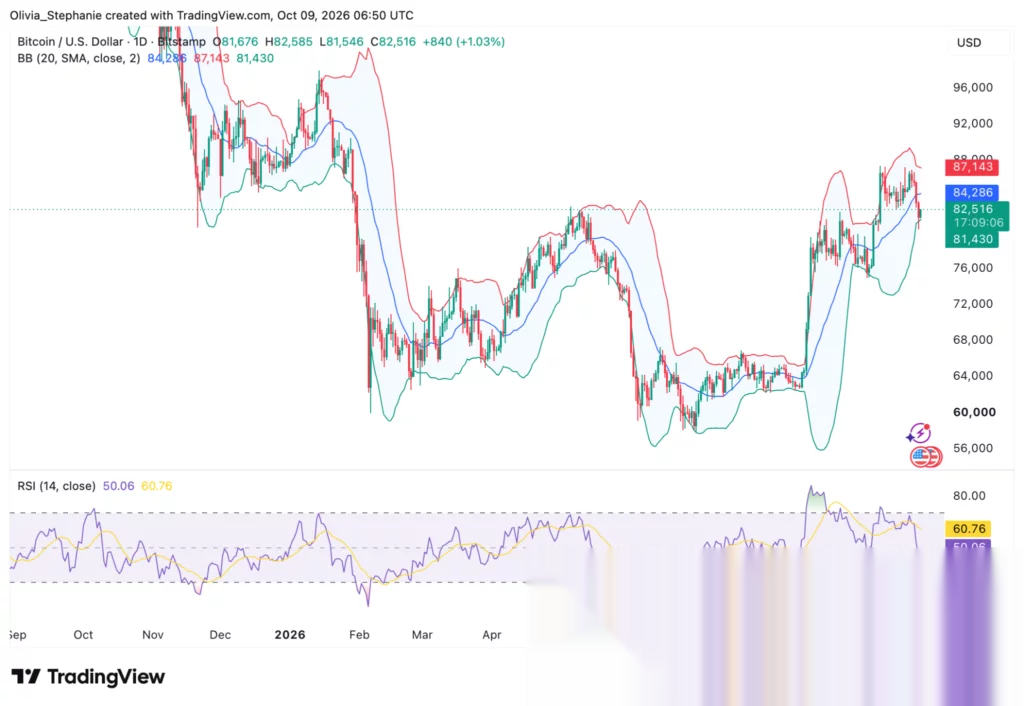Click the purple lightning events icon
The image size is (1024, 706).
click(x=919, y=433)
